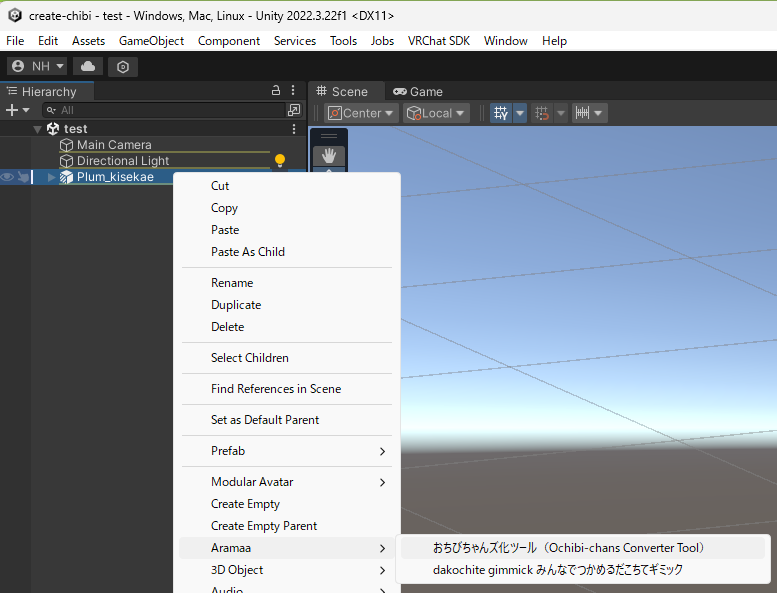
Task: Choose Create Empty from context menu
Action: coord(287,504)
